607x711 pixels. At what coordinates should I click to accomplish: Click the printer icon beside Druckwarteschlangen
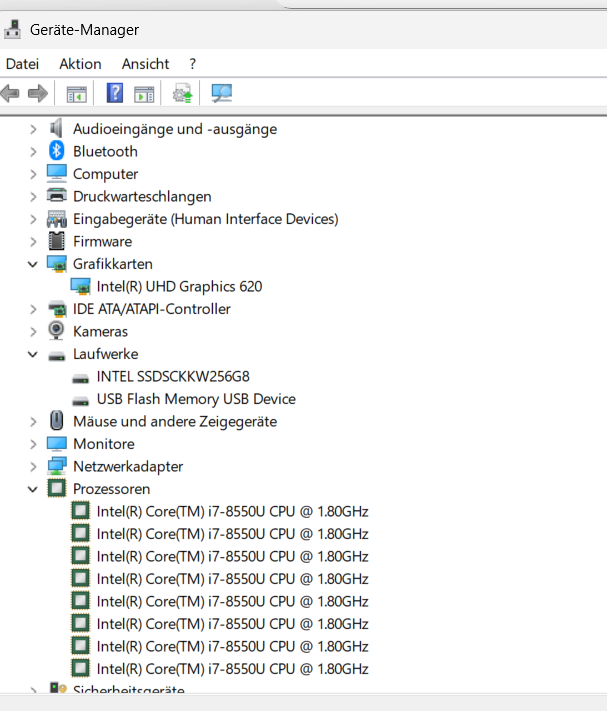57,195
